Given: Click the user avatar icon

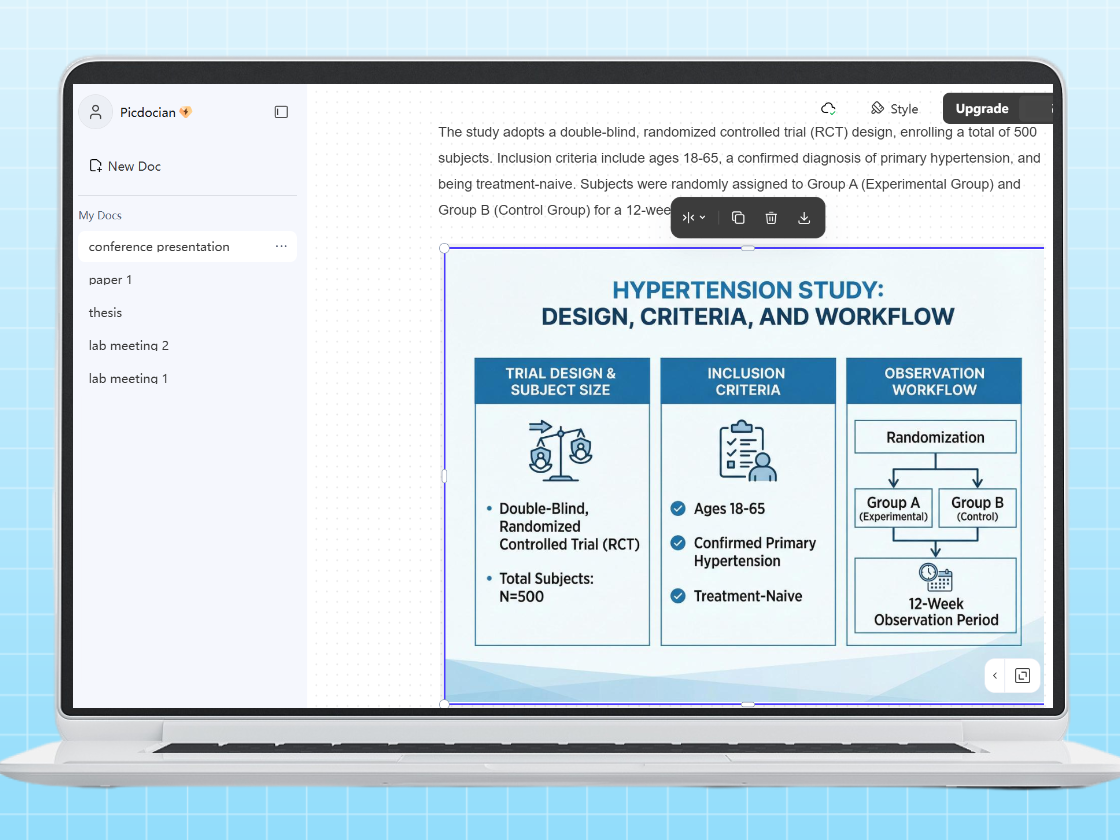Looking at the screenshot, I should [95, 111].
